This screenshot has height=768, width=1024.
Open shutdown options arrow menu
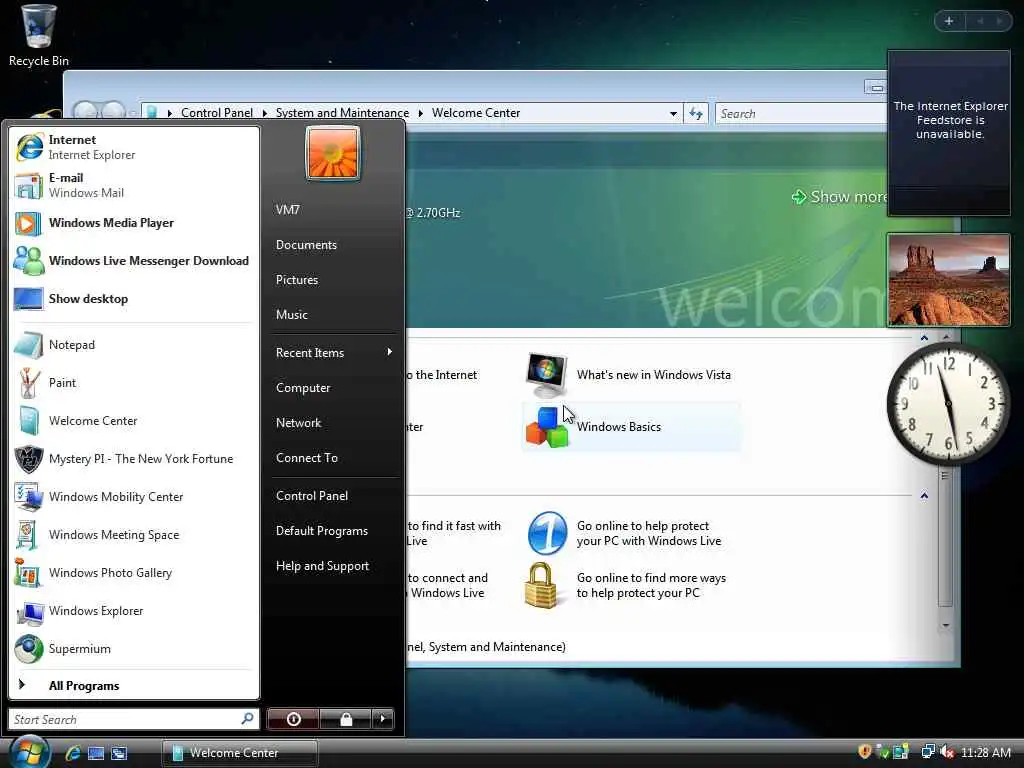(383, 719)
